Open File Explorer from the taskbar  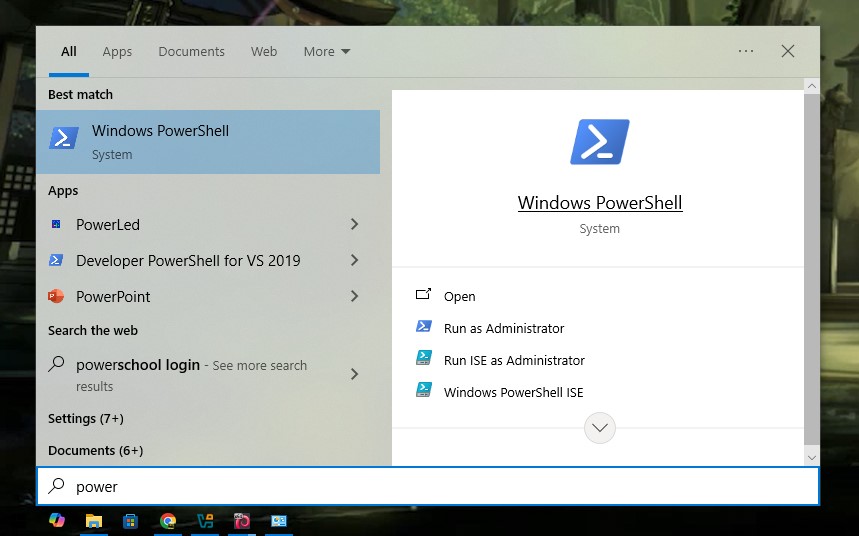(x=94, y=520)
